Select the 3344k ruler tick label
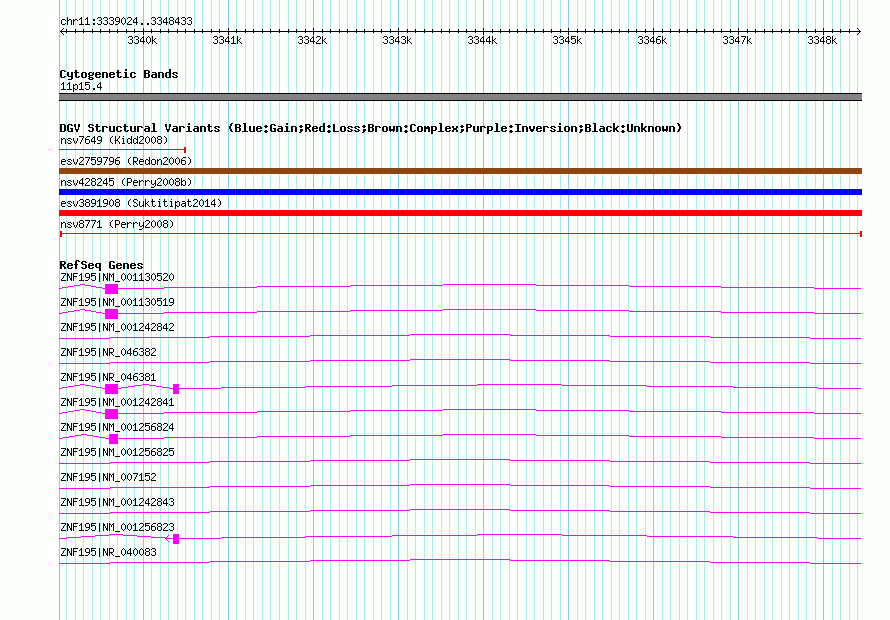The height and width of the screenshot is (620, 890). point(482,40)
